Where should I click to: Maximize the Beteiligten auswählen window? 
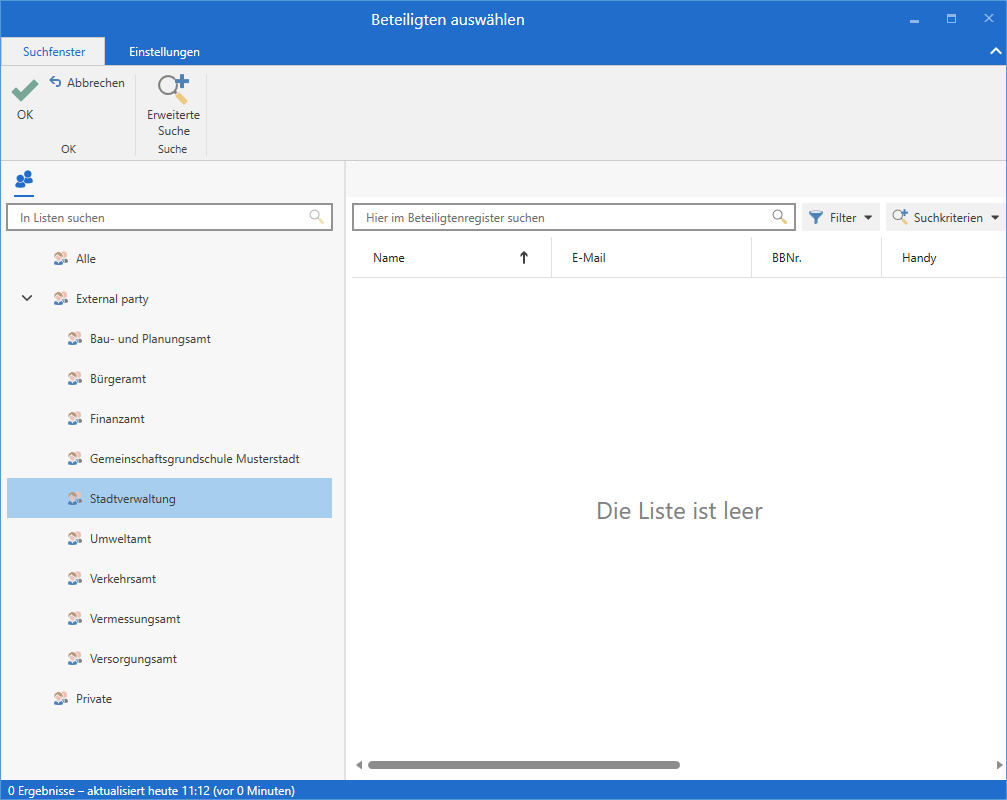point(951,19)
